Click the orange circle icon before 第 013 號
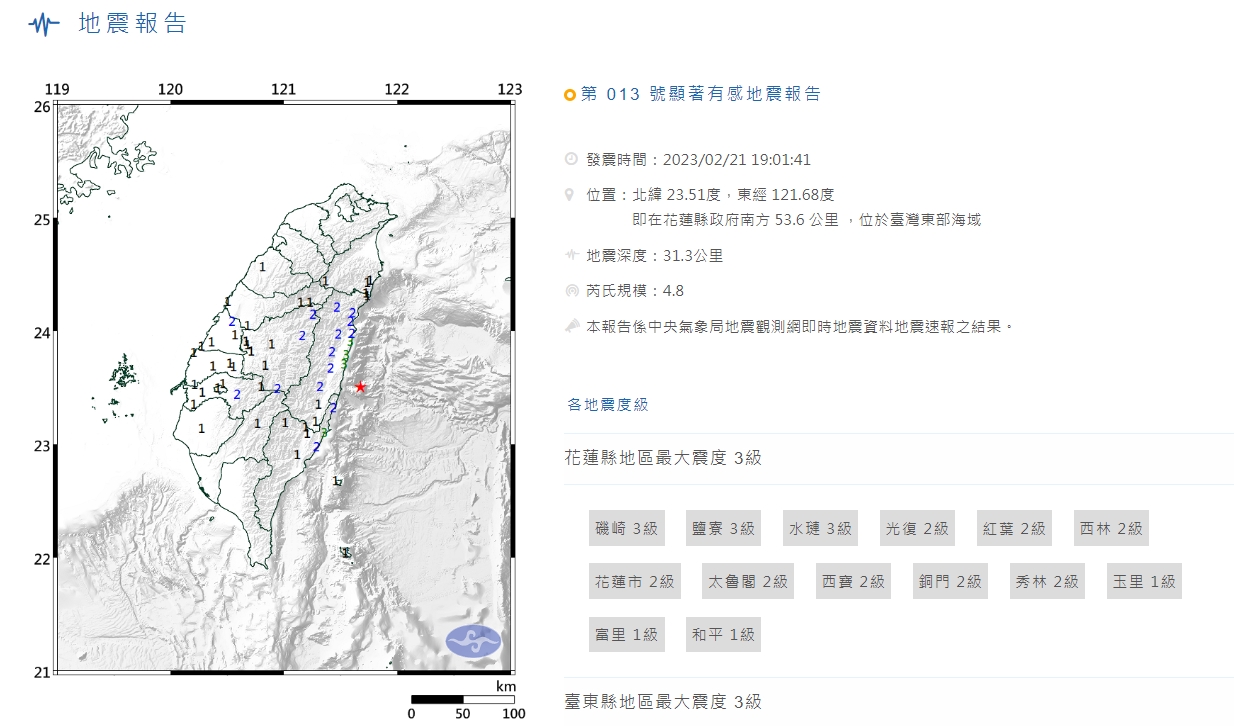The height and width of the screenshot is (726, 1234). point(570,95)
